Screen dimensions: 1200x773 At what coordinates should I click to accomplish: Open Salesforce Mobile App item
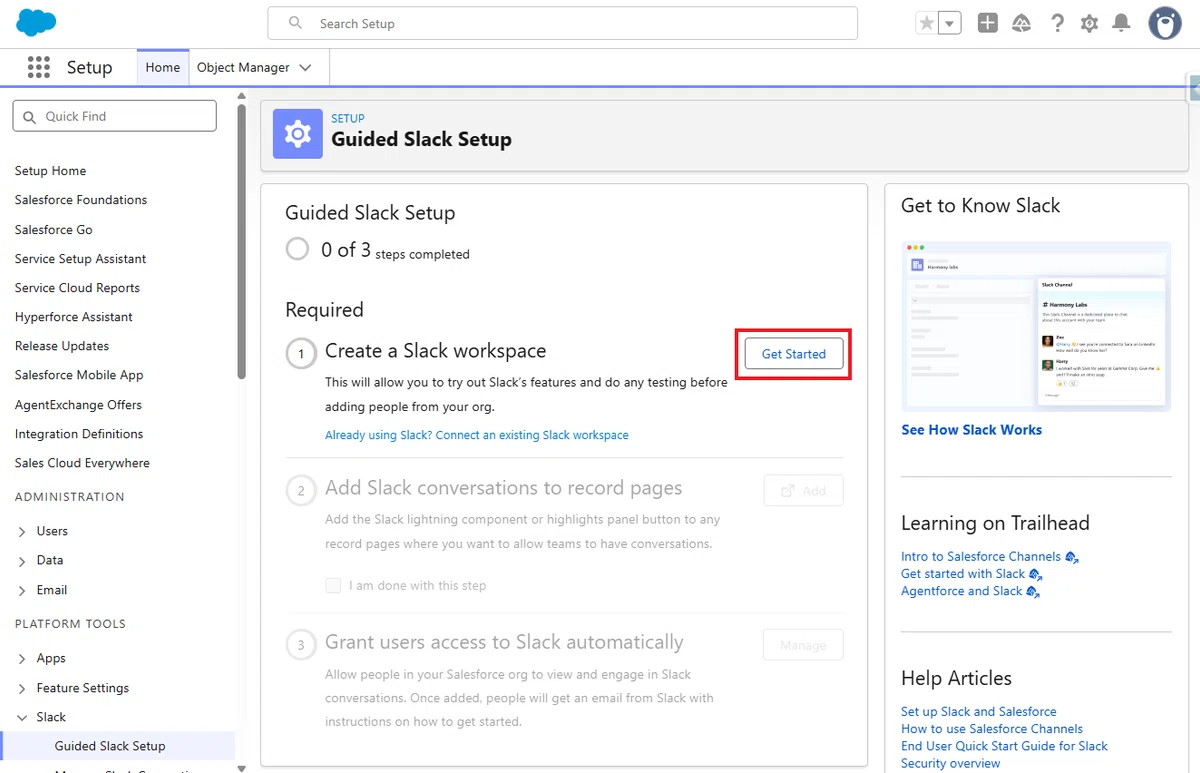(79, 375)
